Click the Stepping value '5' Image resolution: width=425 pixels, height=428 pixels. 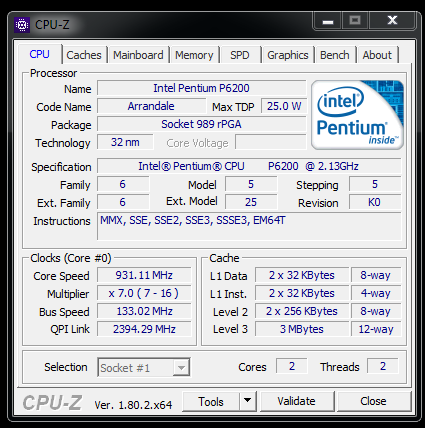375,184
